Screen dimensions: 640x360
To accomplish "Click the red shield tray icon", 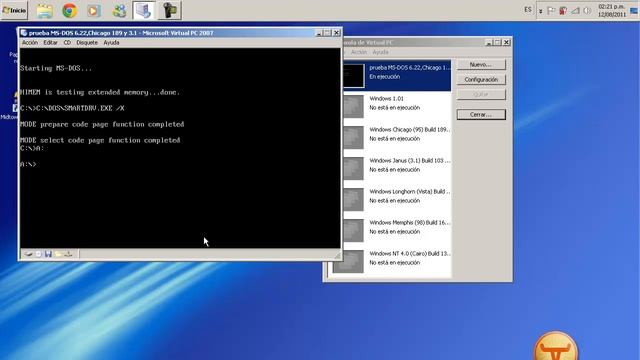I will (563, 11).
